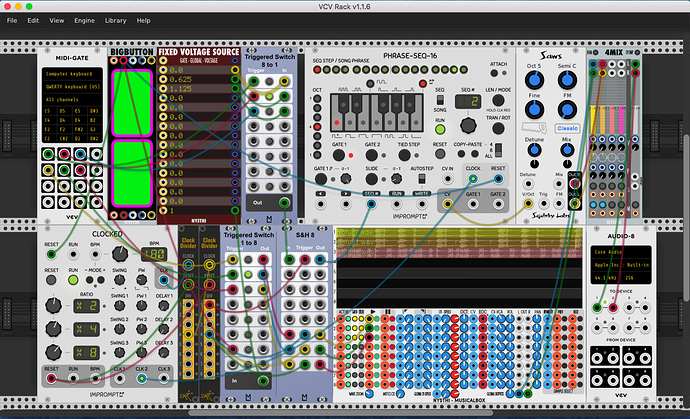Click the BPM knob on CLOCKED
This screenshot has width=690, height=419.
[x=120, y=254]
